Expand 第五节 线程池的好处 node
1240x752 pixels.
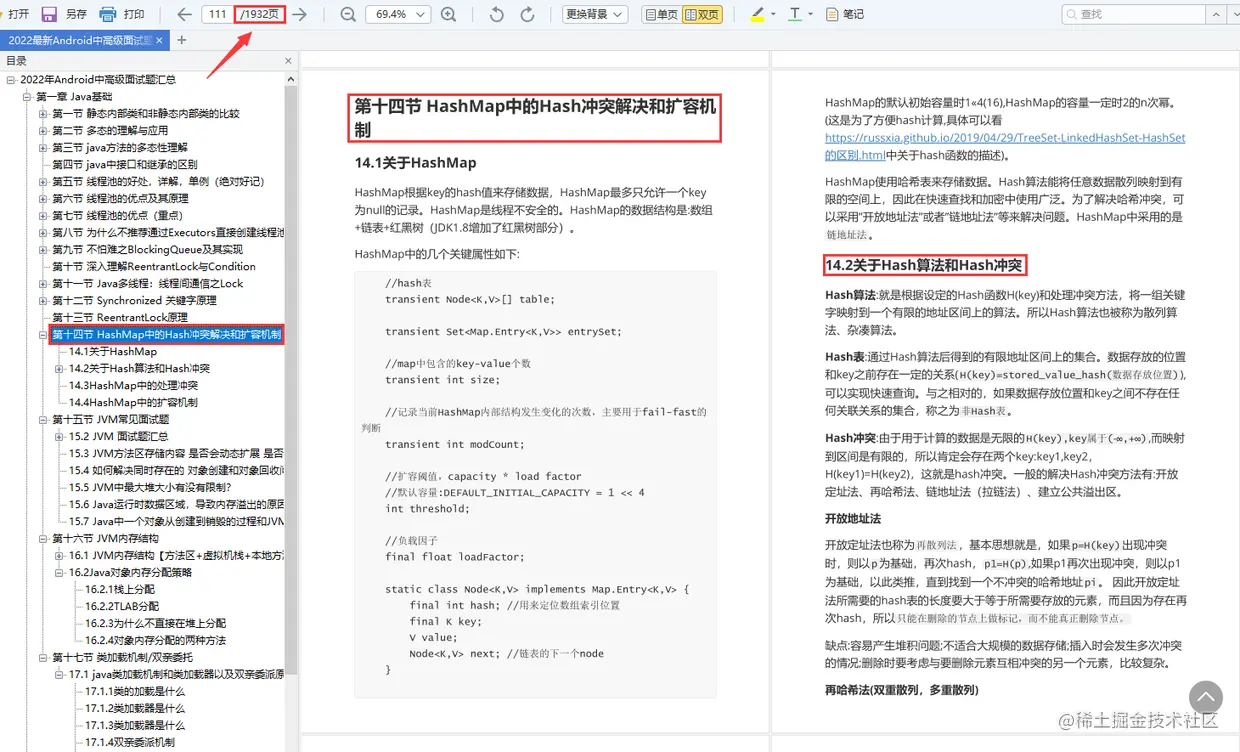click(43, 181)
